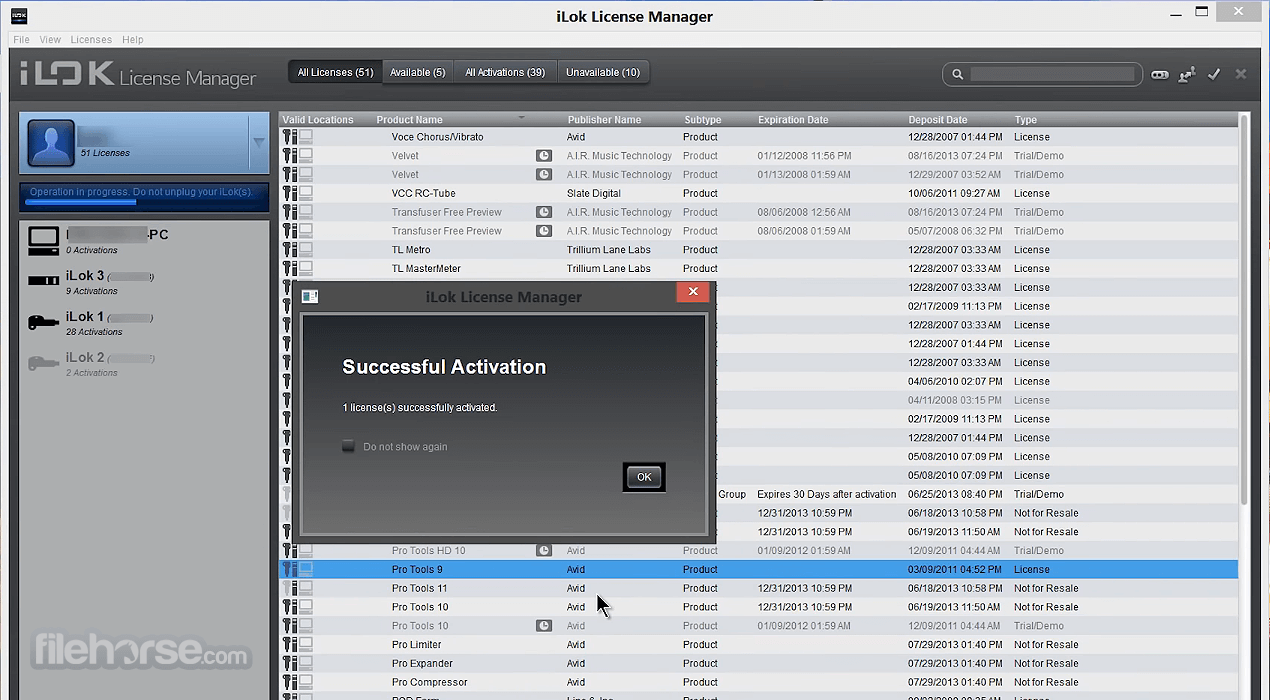Click the dialog title bar app icon
The image size is (1270, 700).
click(x=310, y=296)
